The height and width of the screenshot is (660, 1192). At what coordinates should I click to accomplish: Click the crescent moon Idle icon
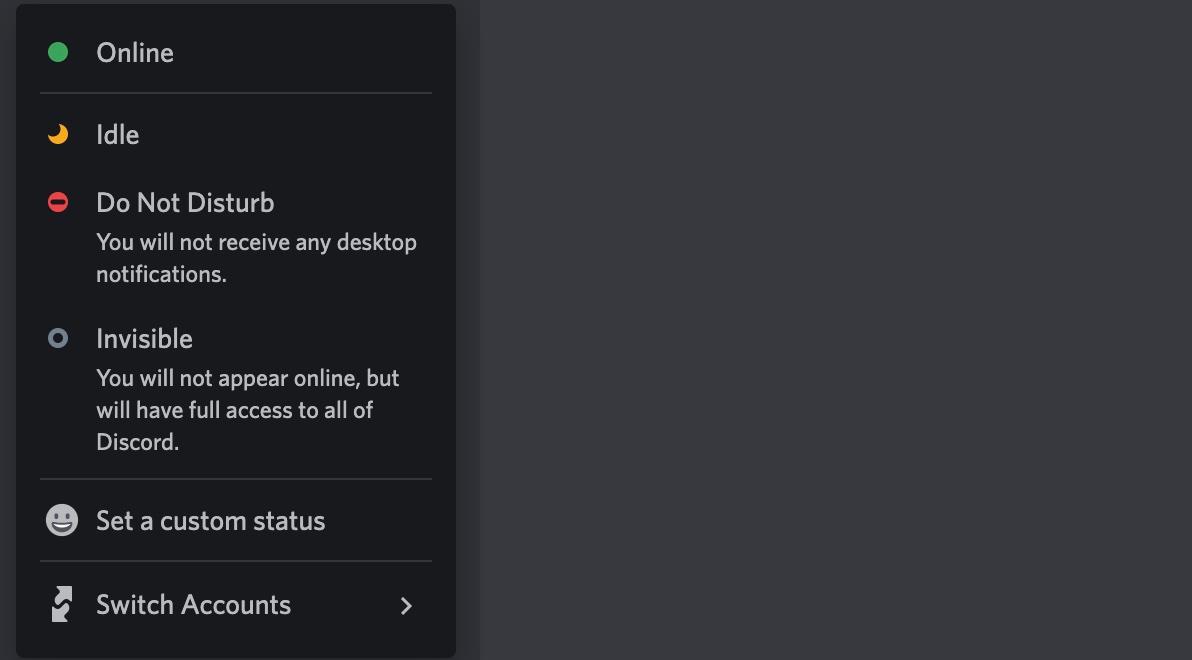(x=57, y=134)
